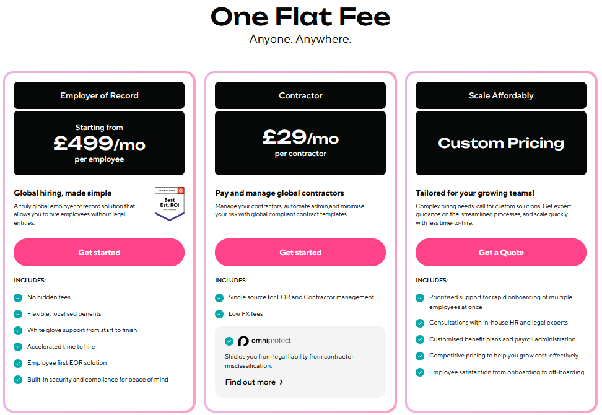The height and width of the screenshot is (415, 602).
Task: Click checkmark beside Competitive pricing item
Action: (420, 356)
